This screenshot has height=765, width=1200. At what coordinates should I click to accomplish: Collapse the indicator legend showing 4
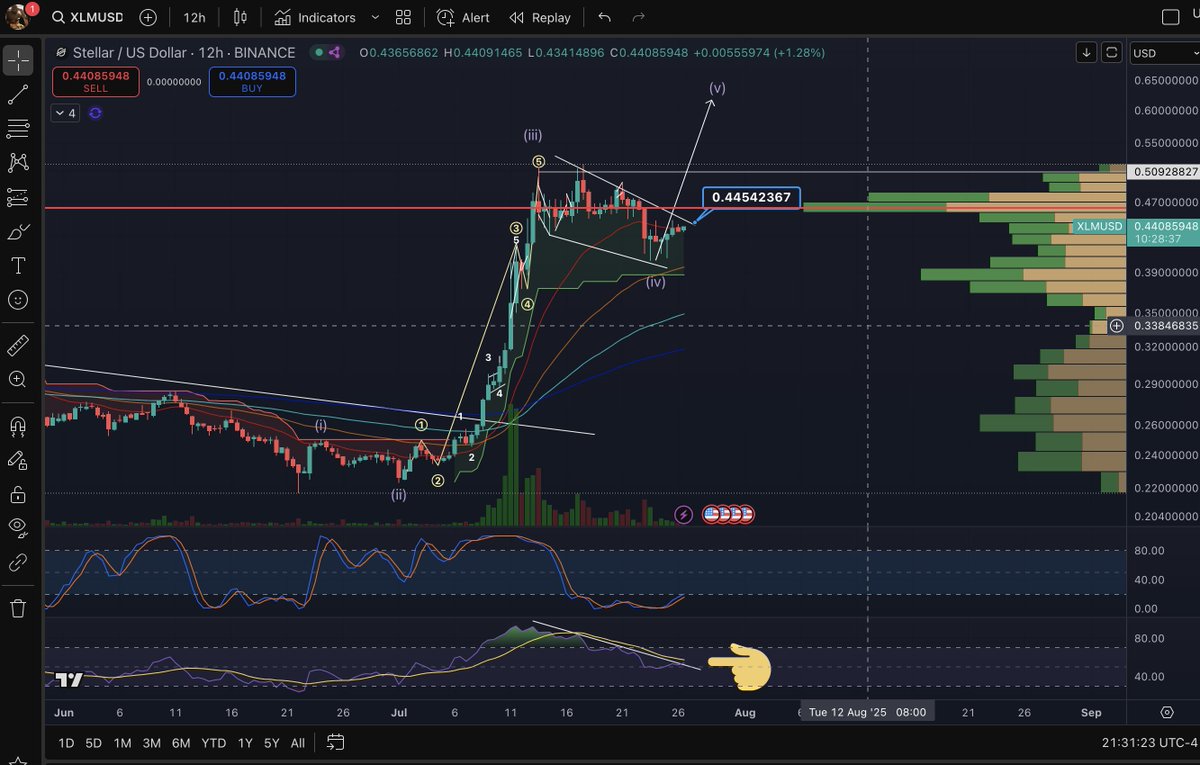[65, 113]
